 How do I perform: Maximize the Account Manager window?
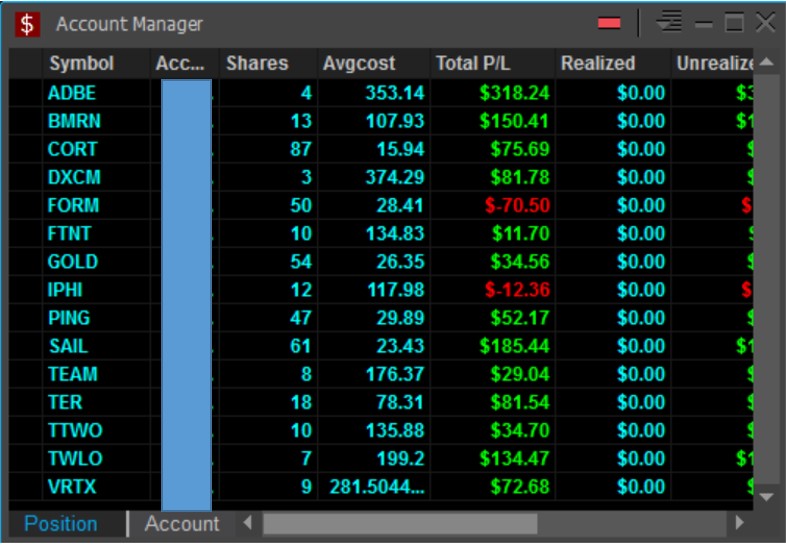734,23
